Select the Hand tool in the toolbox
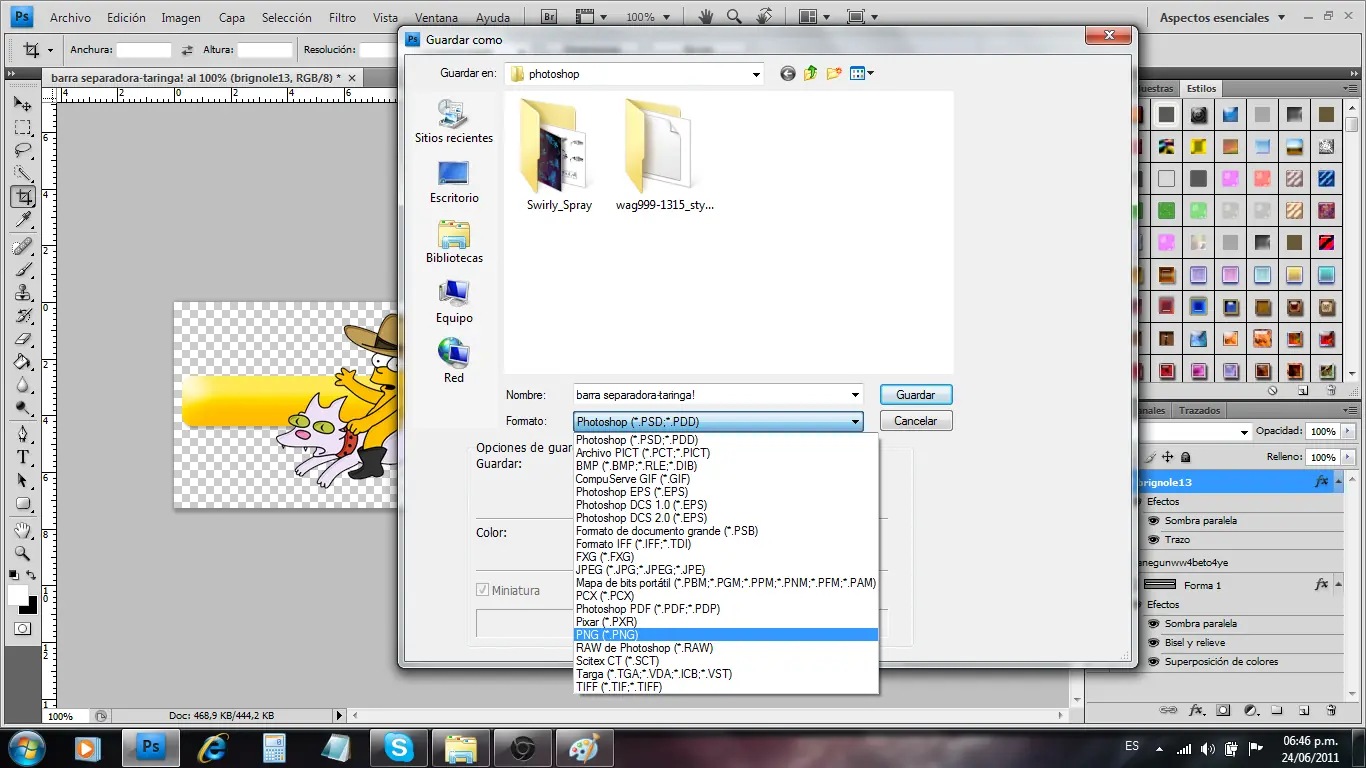The width and height of the screenshot is (1366, 768). [x=22, y=530]
